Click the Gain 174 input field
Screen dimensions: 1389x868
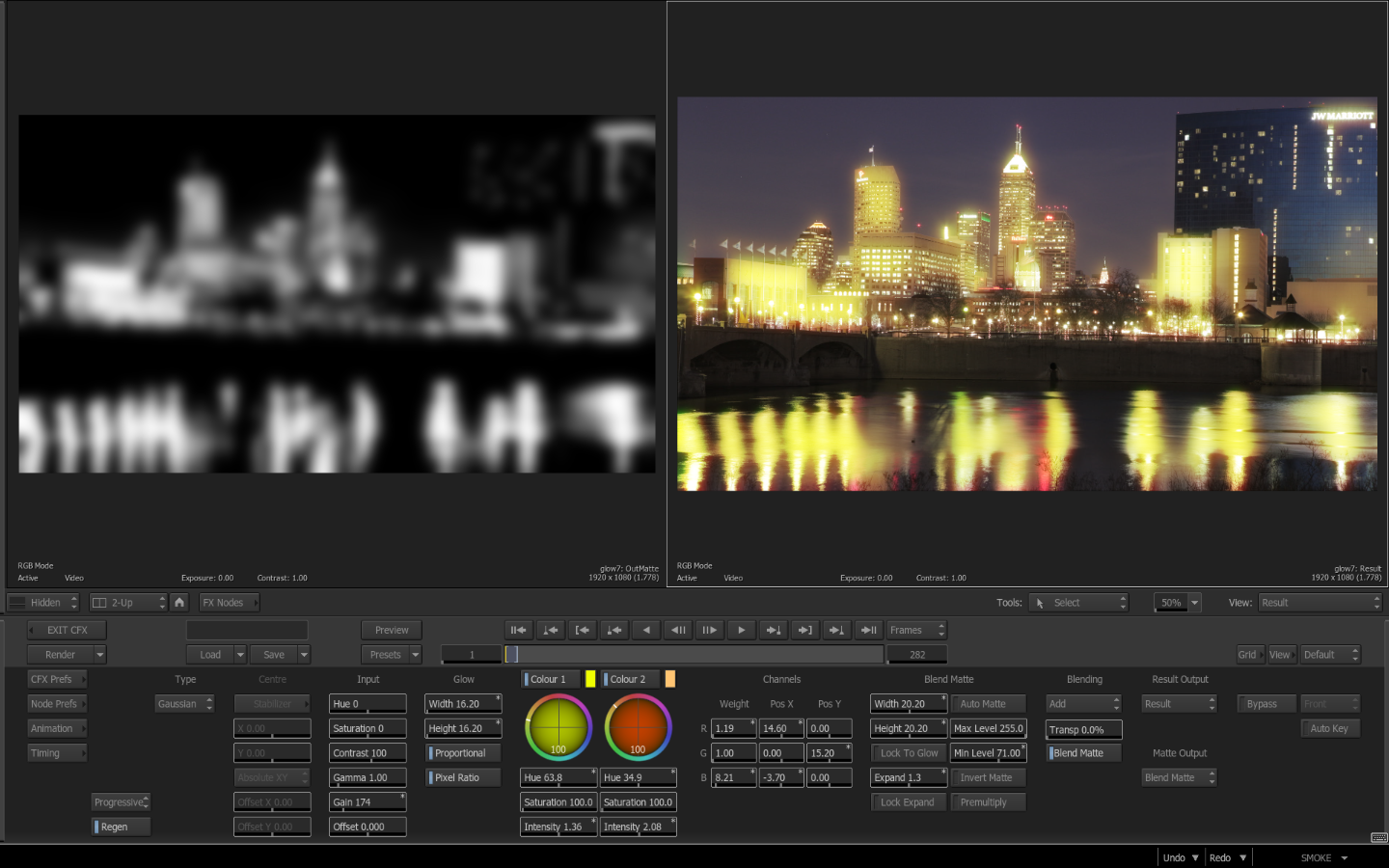point(367,801)
